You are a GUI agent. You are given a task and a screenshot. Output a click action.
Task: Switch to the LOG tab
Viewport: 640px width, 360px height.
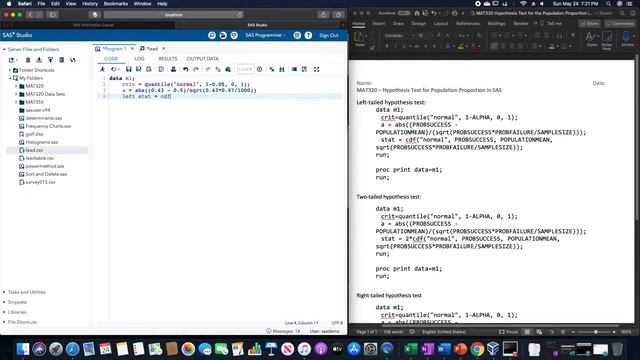(139, 59)
